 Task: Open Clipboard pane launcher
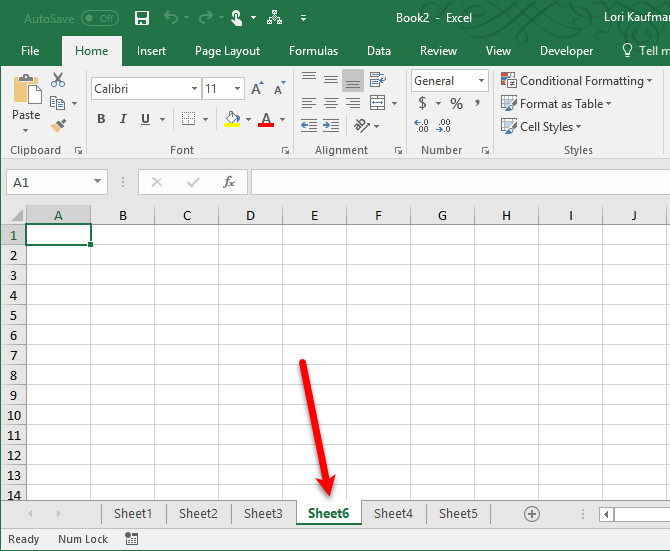(x=78, y=150)
